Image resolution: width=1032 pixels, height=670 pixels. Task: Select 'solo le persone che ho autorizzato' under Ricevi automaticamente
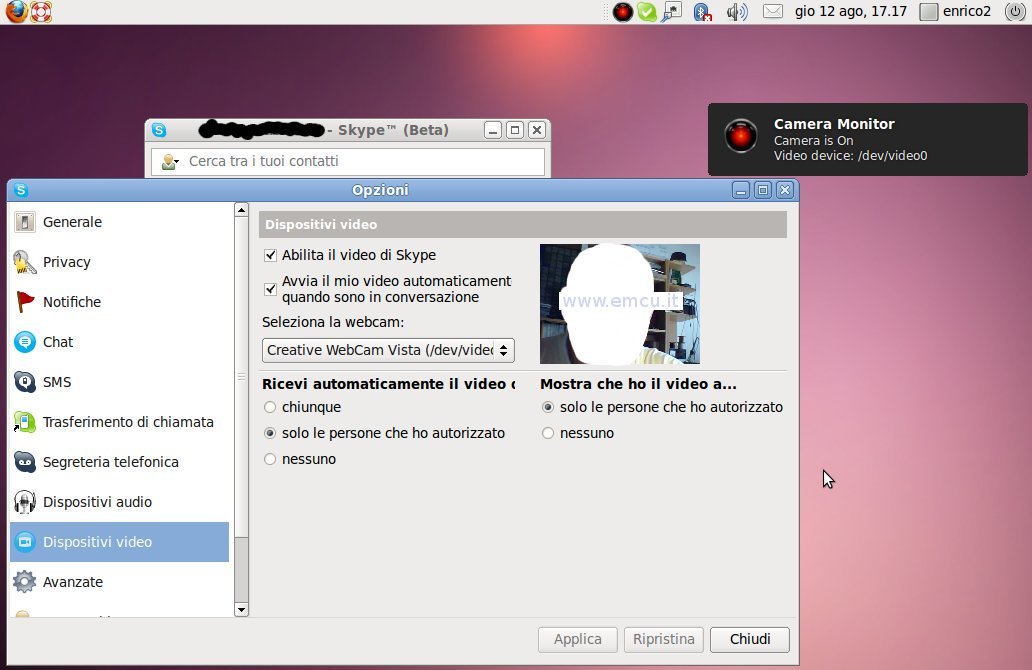pos(270,433)
